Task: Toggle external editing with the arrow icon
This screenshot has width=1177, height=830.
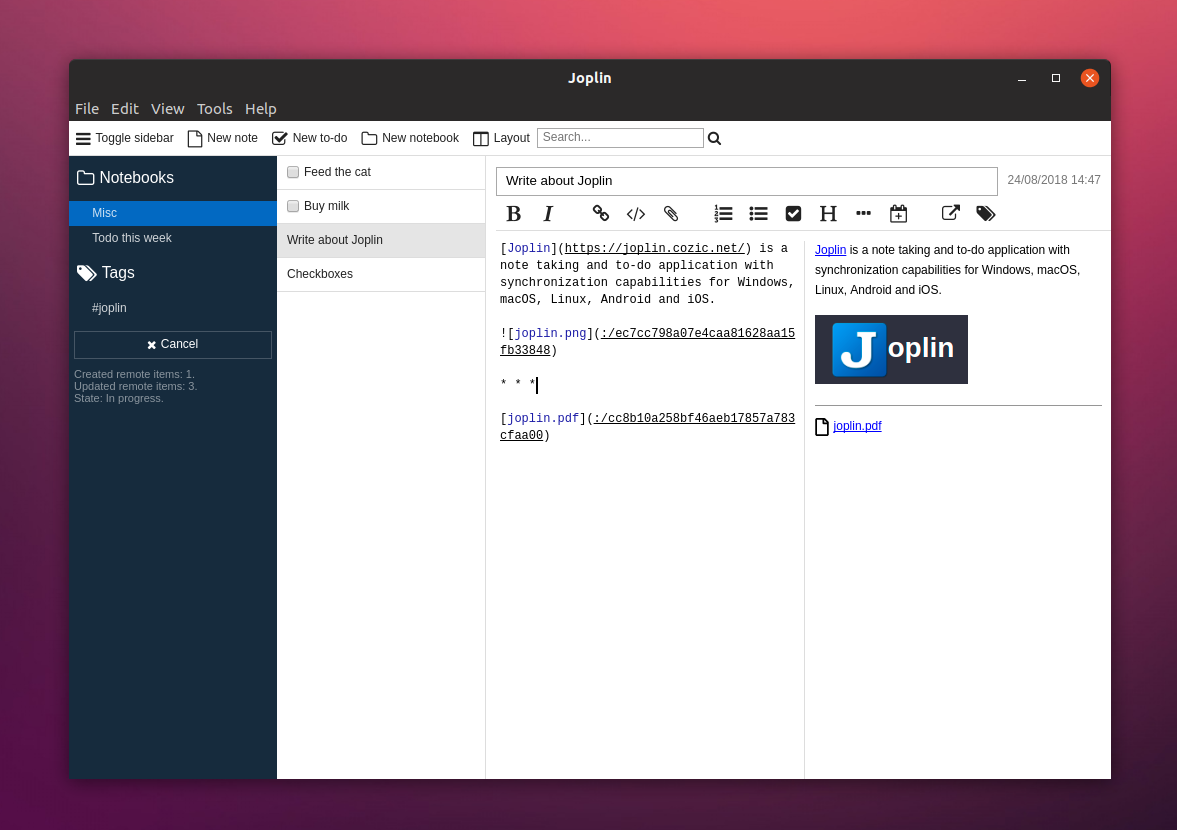Action: click(x=949, y=213)
